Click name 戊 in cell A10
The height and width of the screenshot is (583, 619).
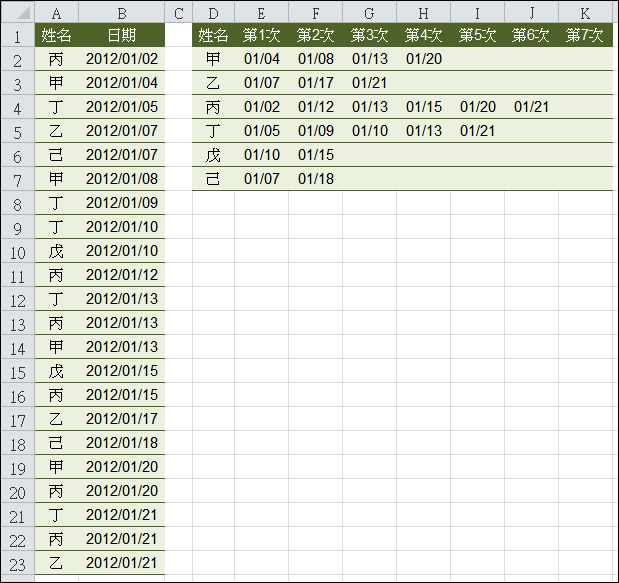click(56, 251)
